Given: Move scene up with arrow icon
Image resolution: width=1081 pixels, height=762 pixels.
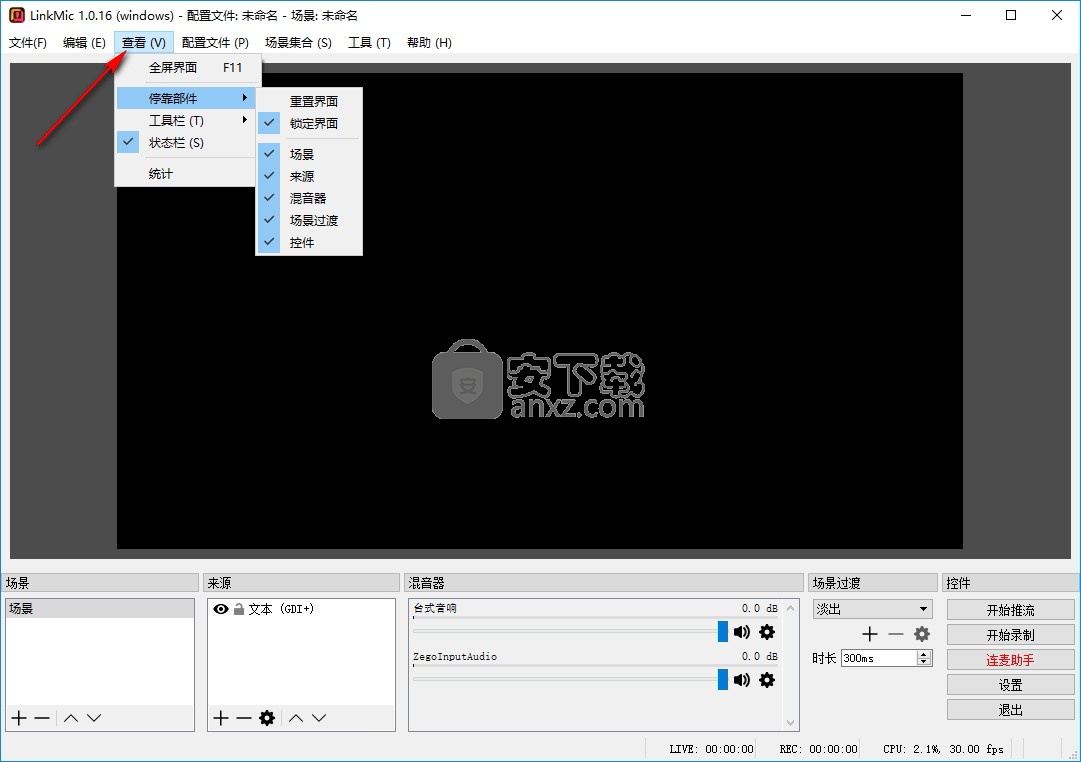Looking at the screenshot, I should pos(71,718).
